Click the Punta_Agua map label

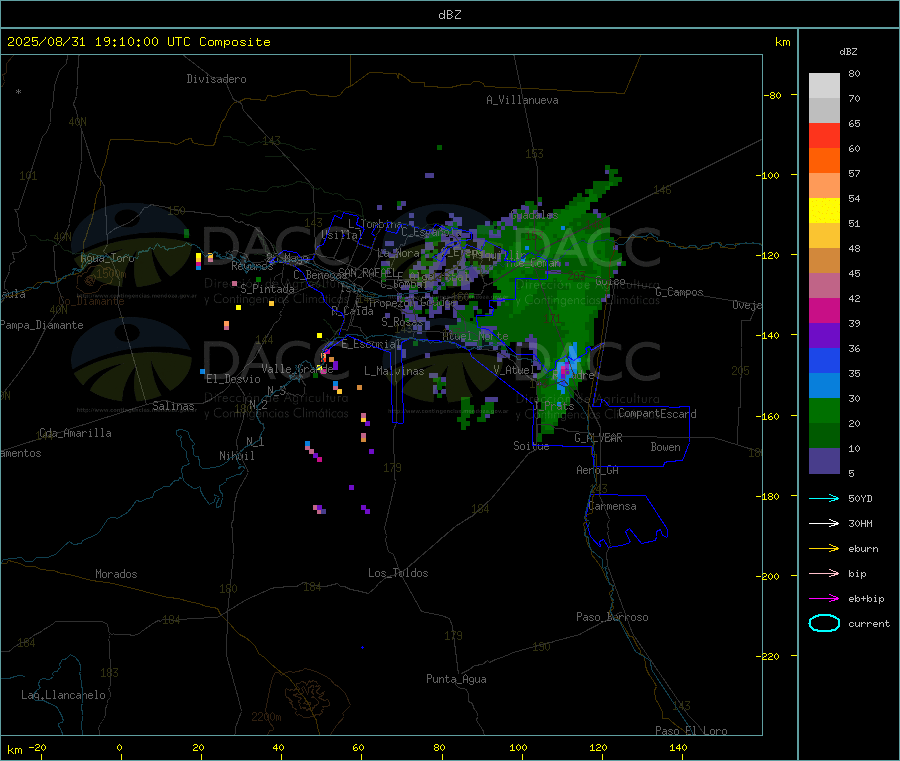coord(456,680)
